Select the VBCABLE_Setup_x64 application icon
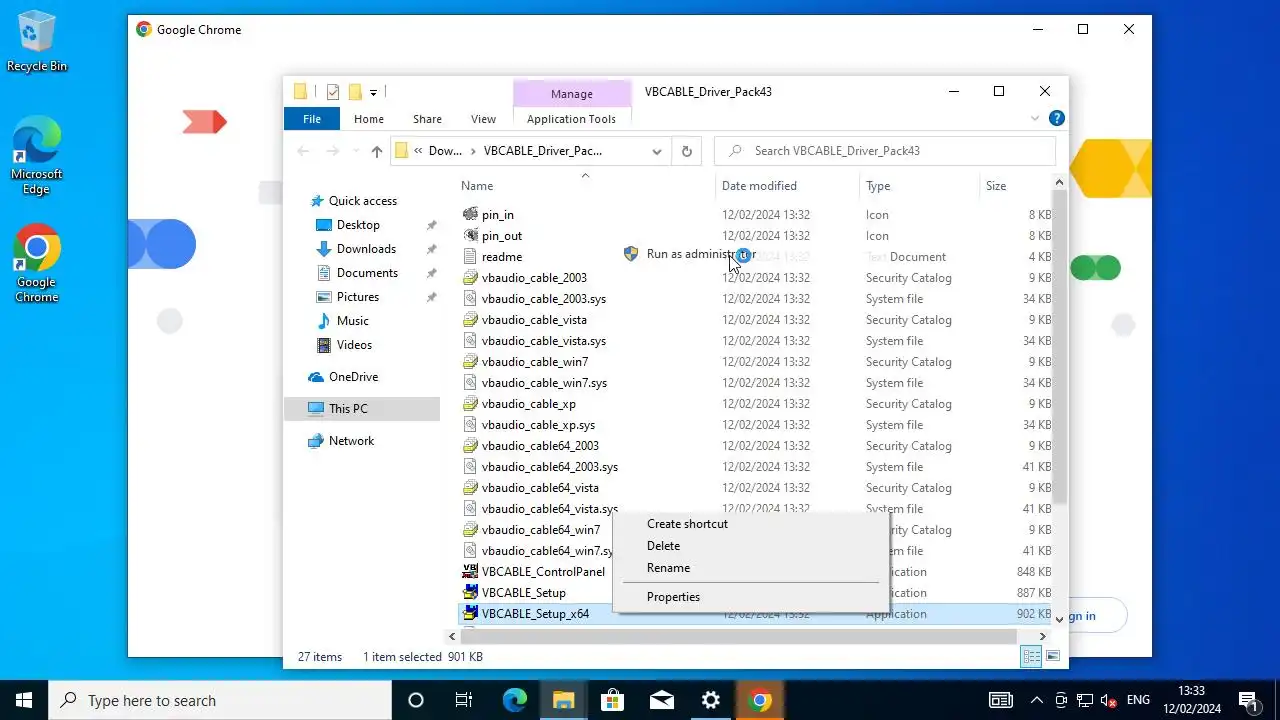This screenshot has width=1280, height=720. pyautogui.click(x=471, y=614)
